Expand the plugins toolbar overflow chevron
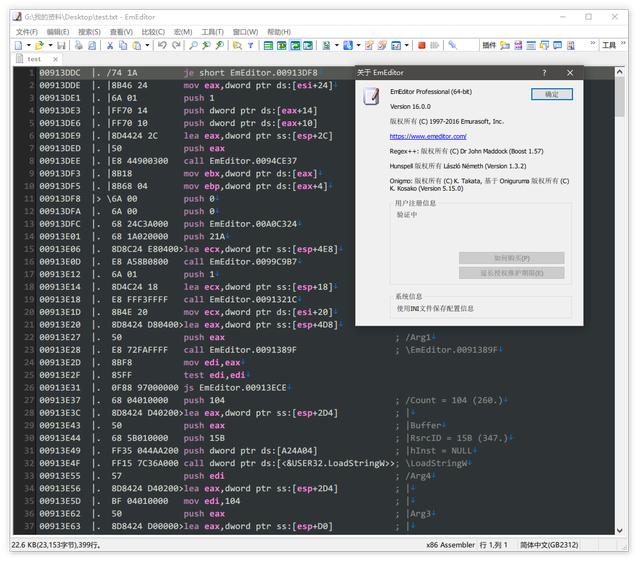Viewport: 640px width, 564px height. click(592, 43)
